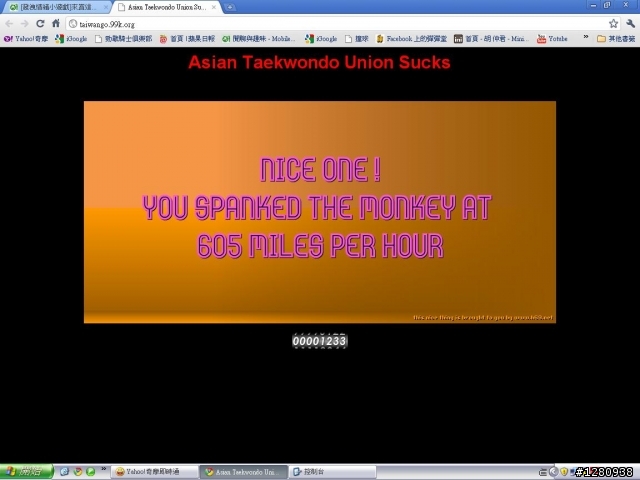The width and height of the screenshot is (640, 480).
Task: Switch to Asian Taekwondo taskbar button
Action: coord(243,472)
